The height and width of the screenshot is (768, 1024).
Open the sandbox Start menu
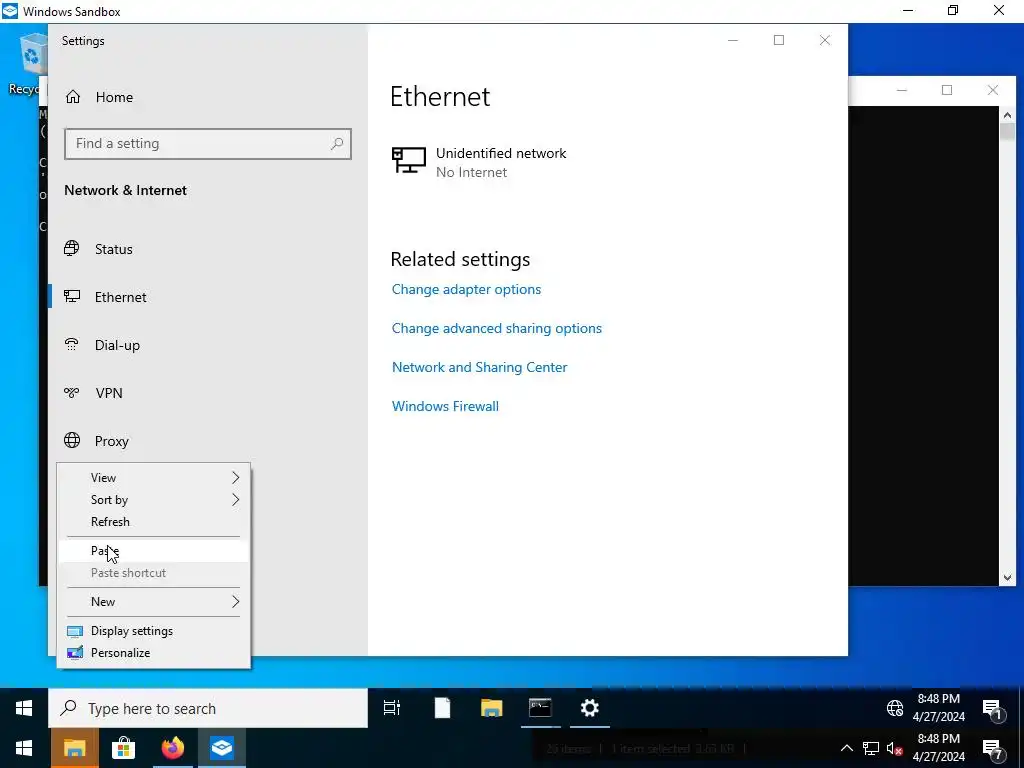coord(24,708)
